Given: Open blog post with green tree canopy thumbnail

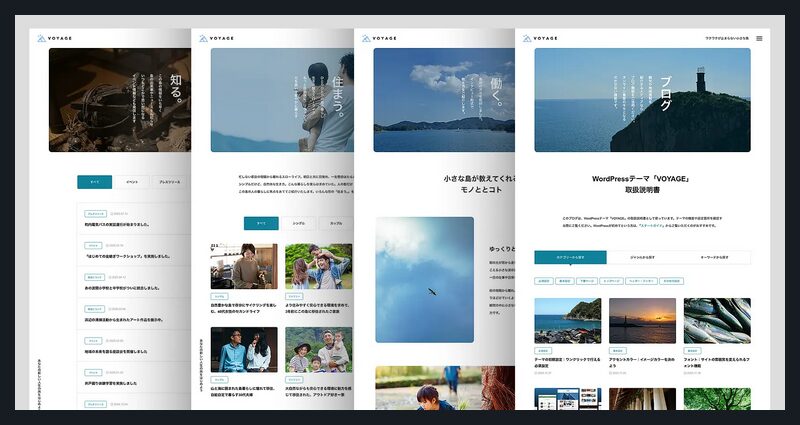Looking at the screenshot, I should coord(717,398).
